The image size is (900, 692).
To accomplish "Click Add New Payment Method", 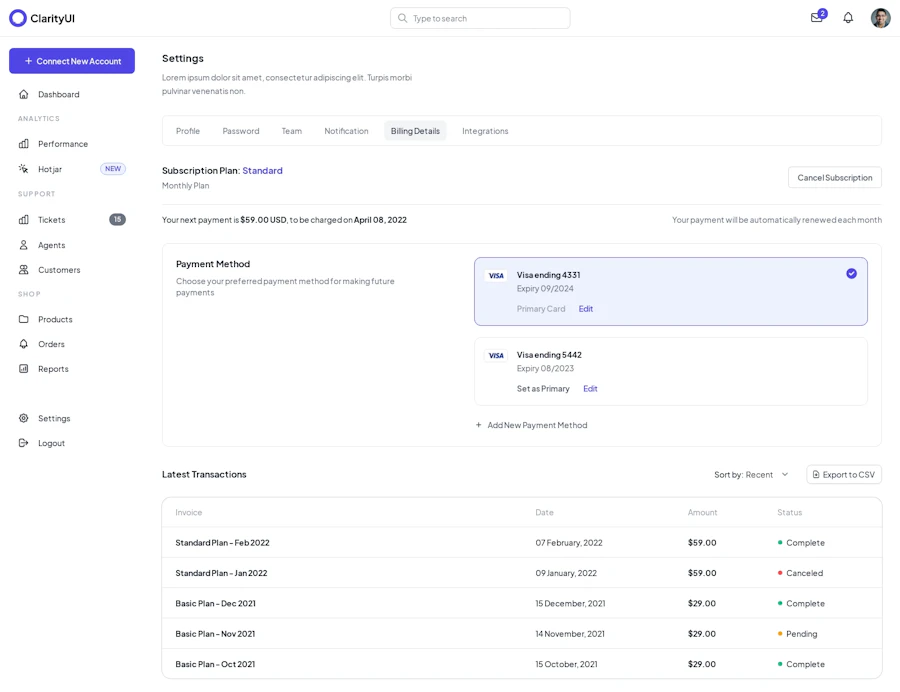I will point(532,425).
